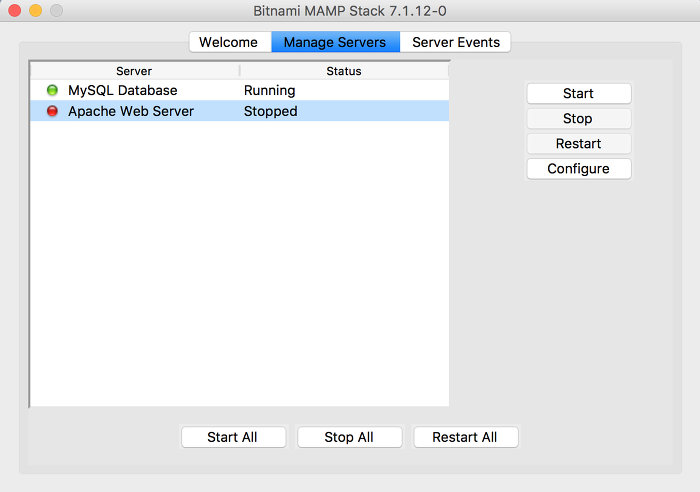This screenshot has height=492, width=700.
Task: Select the Apache Web Server row
Action: [x=240, y=111]
